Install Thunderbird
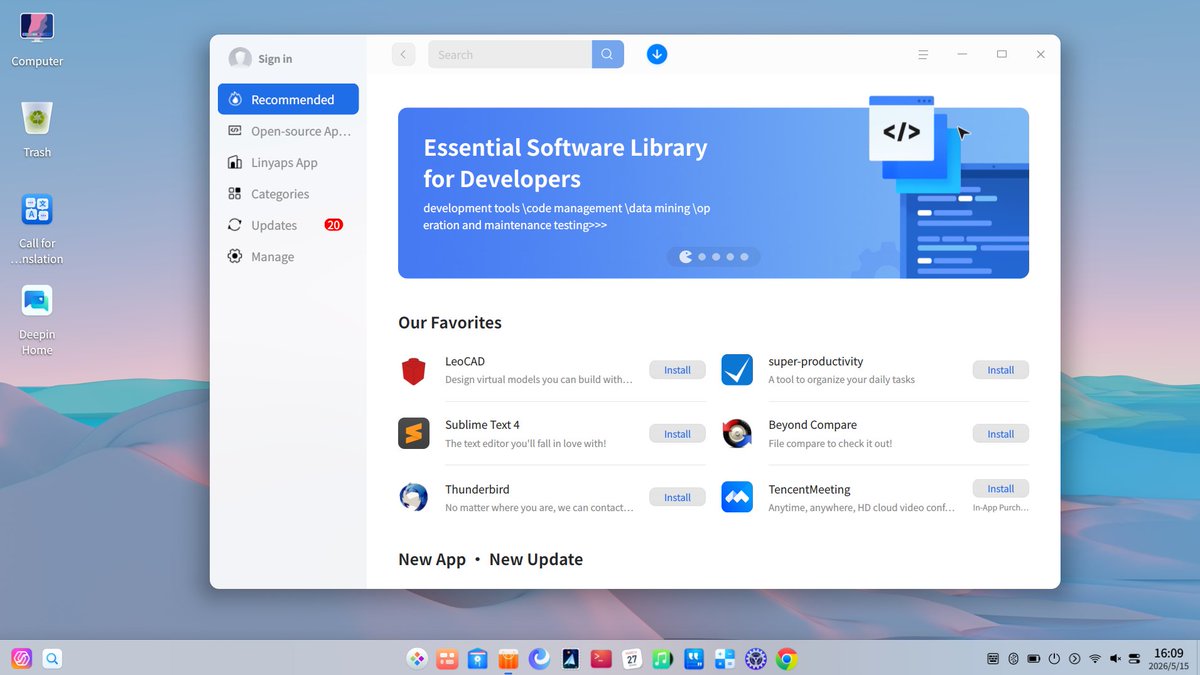The height and width of the screenshot is (675, 1200). (x=677, y=497)
